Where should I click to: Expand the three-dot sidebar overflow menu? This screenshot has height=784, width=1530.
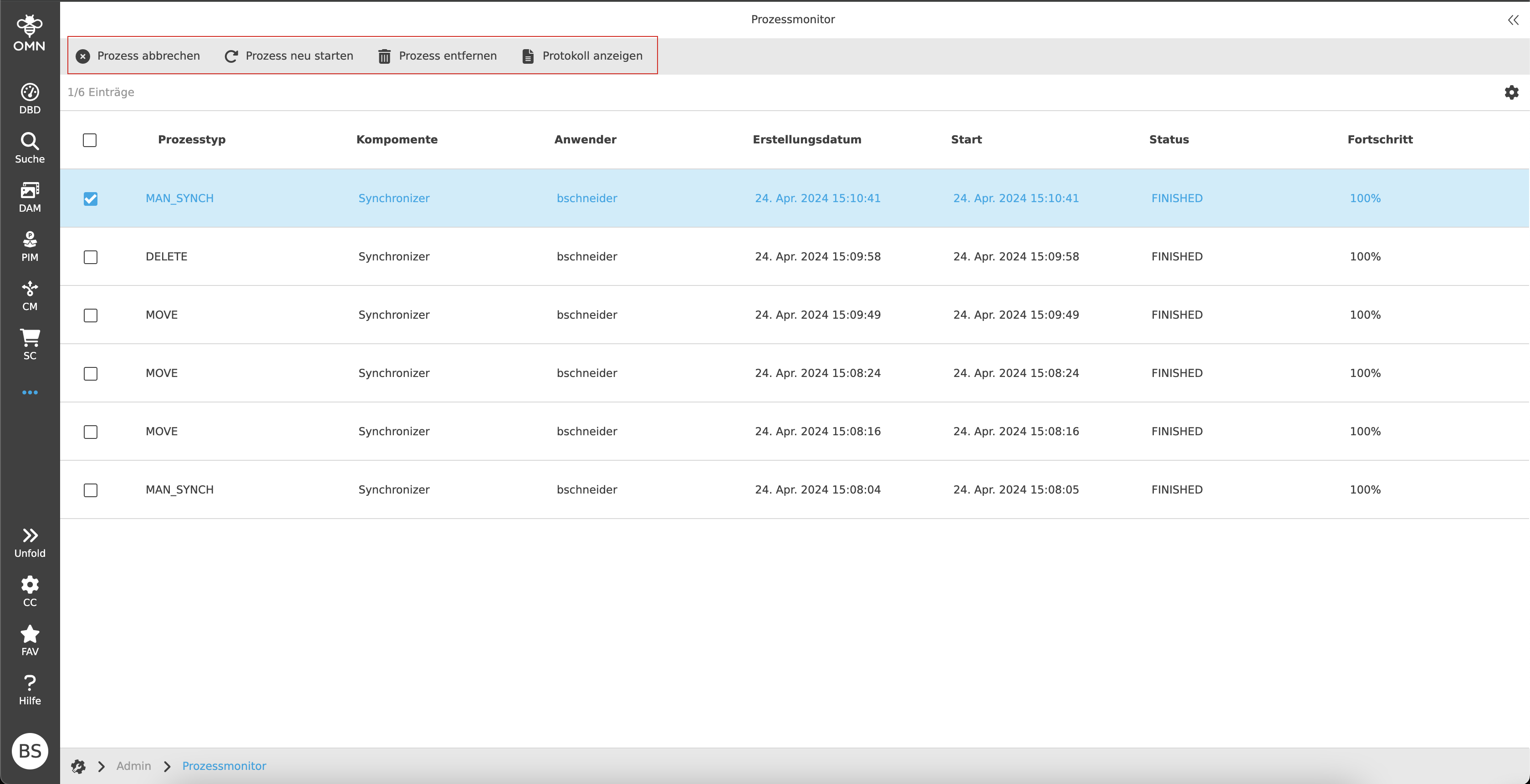[x=30, y=392]
